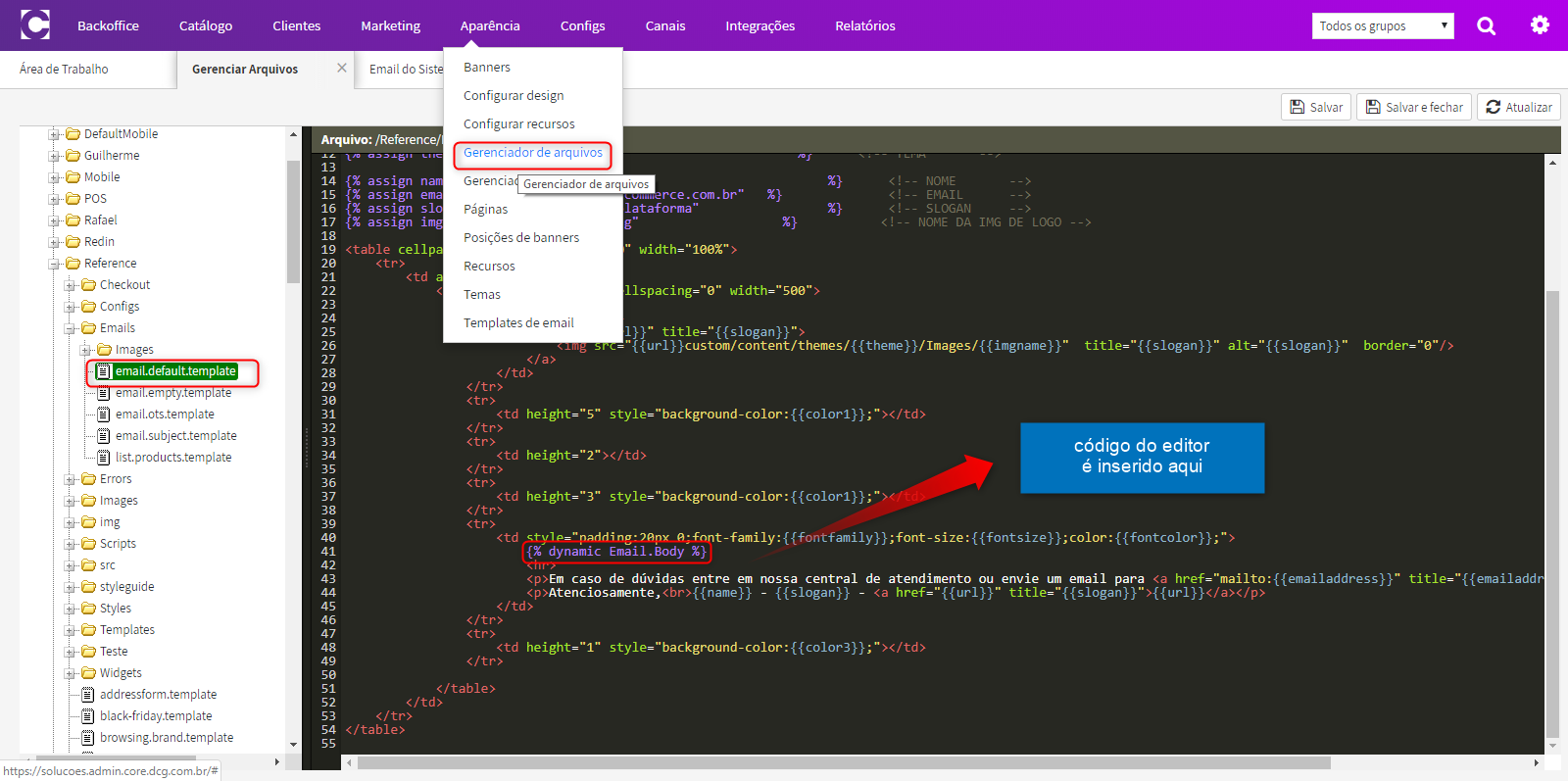Open the search magnifier icon
The width and height of the screenshot is (1568, 781).
point(1487,25)
